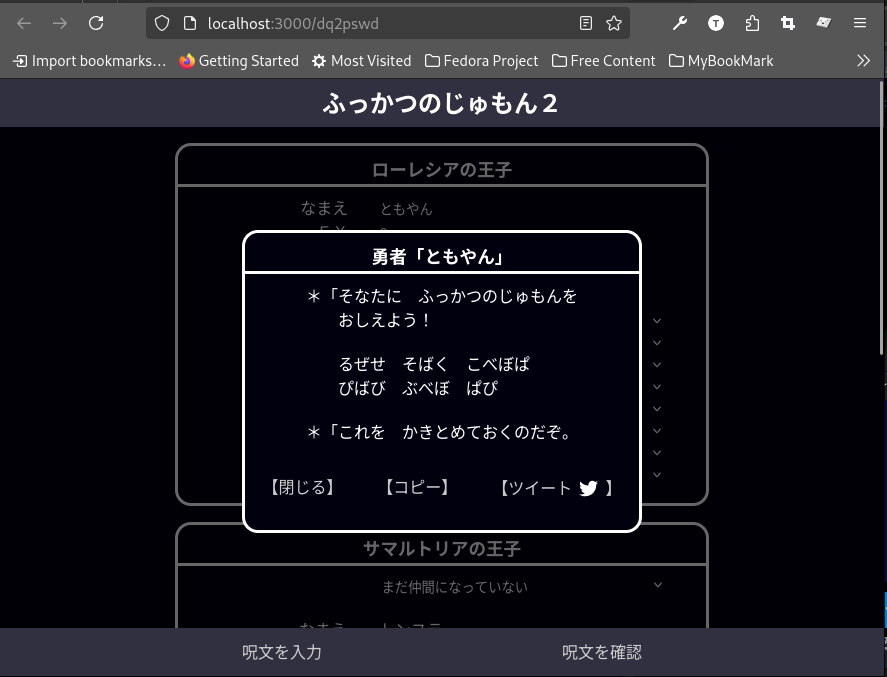Take a screenshot with the crop tool icon
Screen dimensions: 887x677
(x=788, y=23)
